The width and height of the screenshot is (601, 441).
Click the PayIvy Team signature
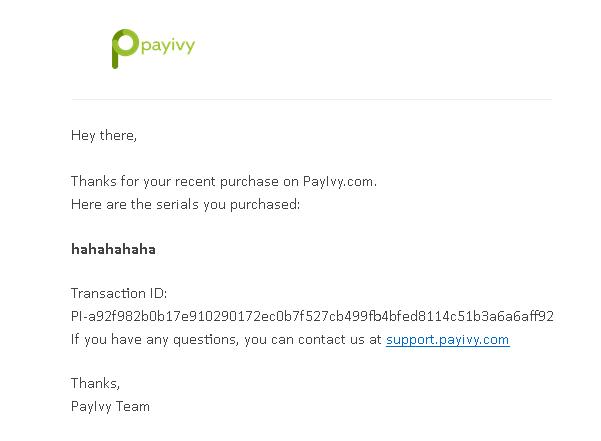click(110, 407)
